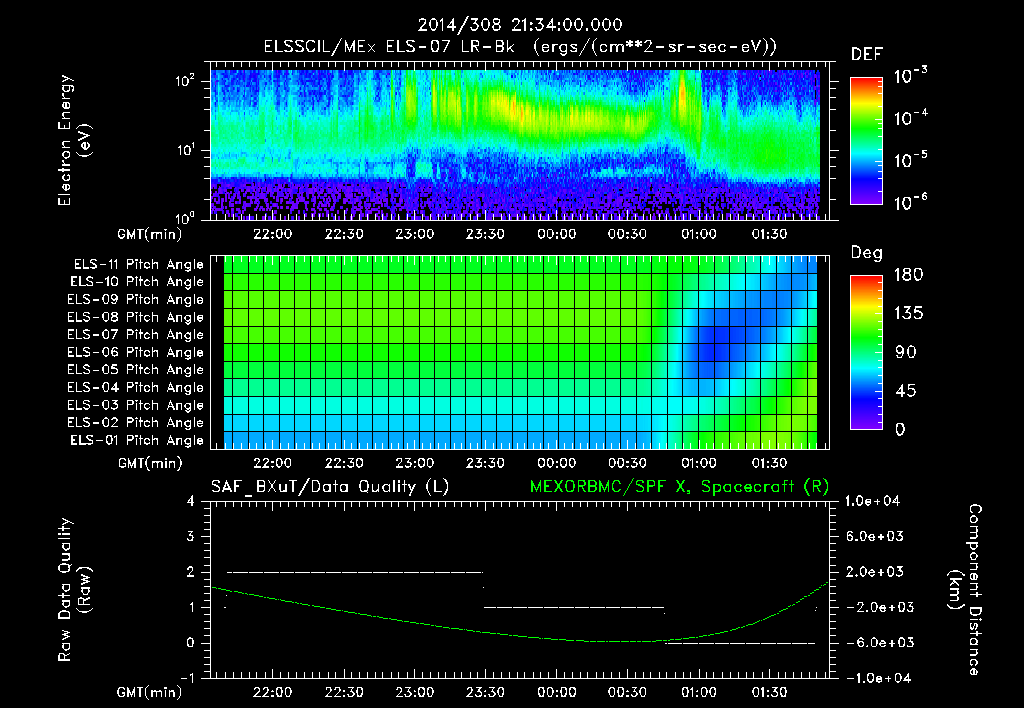The width and height of the screenshot is (1024, 708).
Task: Click the Raw Data Quality (Raw) axis title
Action: tap(74, 590)
